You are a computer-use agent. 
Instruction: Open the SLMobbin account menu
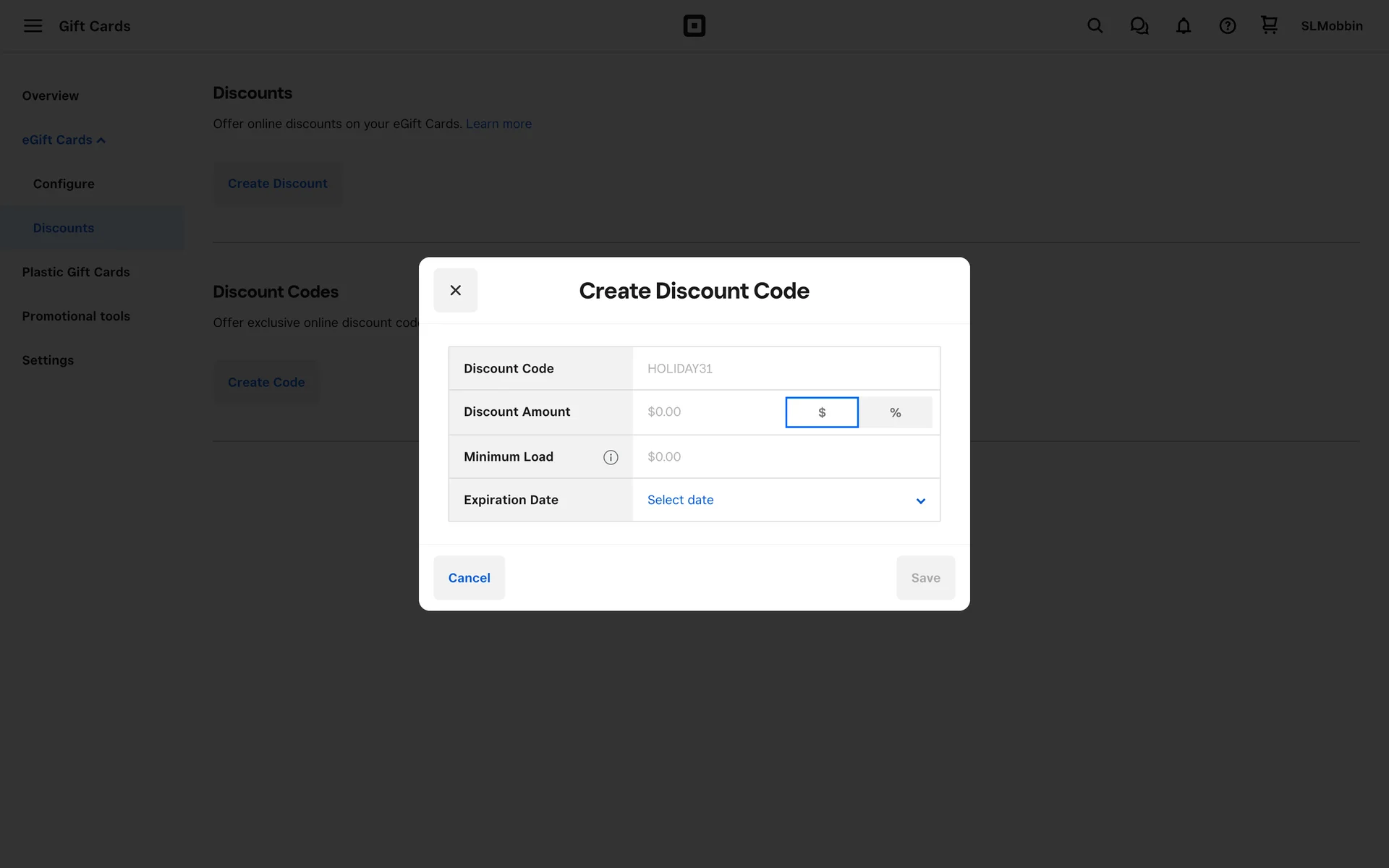(1331, 26)
